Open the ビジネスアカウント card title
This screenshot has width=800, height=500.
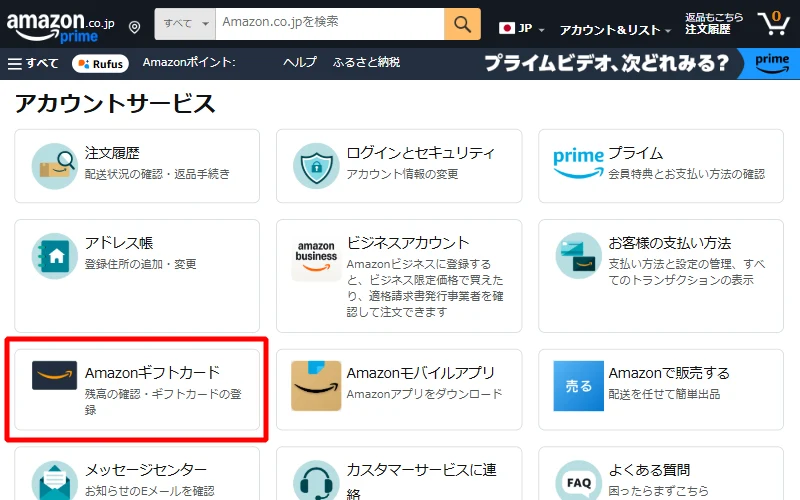(408, 243)
